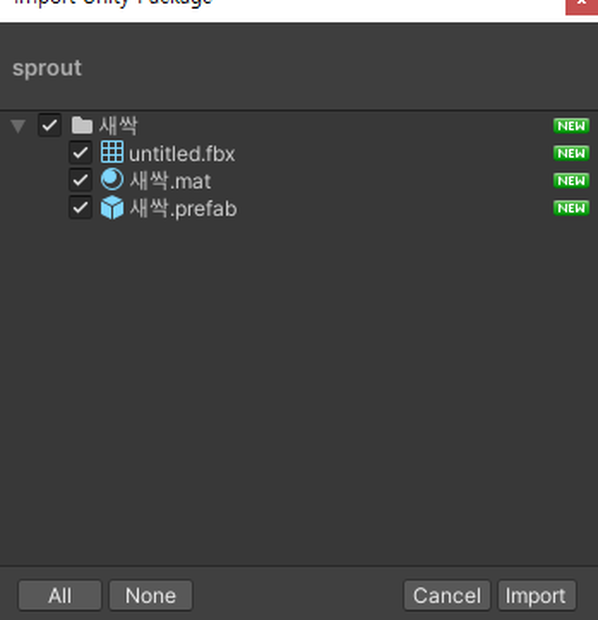Select the 새싹.mat file name
Image resolution: width=598 pixels, height=620 pixels.
[x=170, y=181]
